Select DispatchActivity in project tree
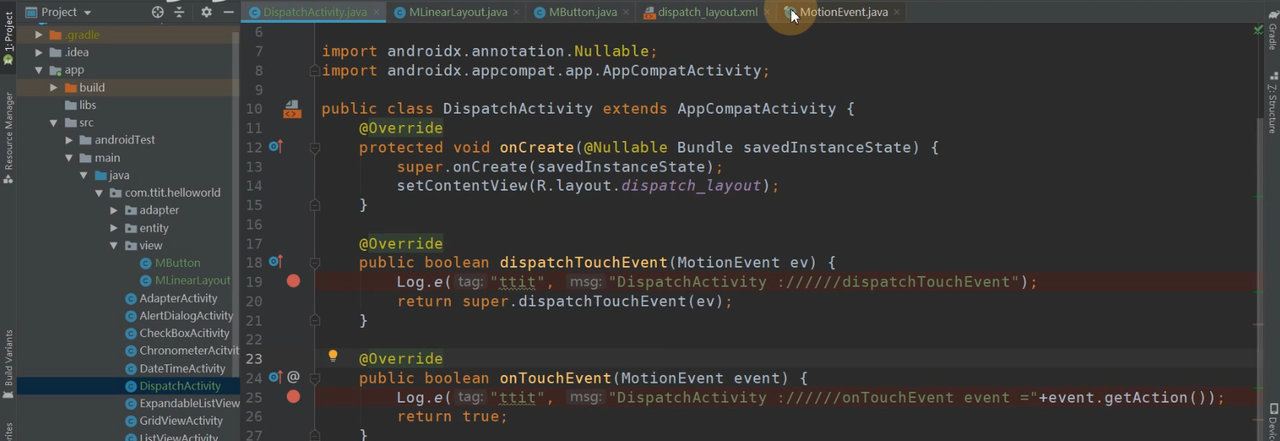The width and height of the screenshot is (1280, 441). pos(172,386)
